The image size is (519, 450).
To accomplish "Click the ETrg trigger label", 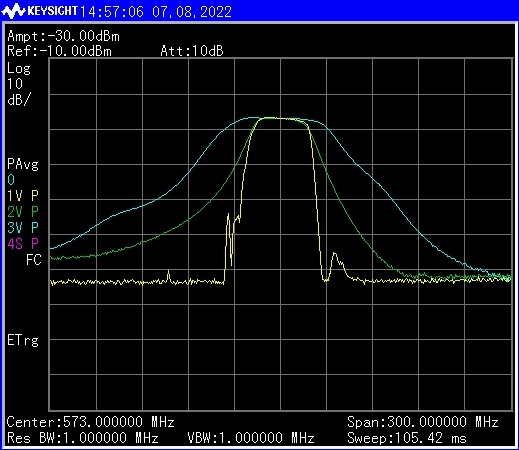I will [23, 341].
